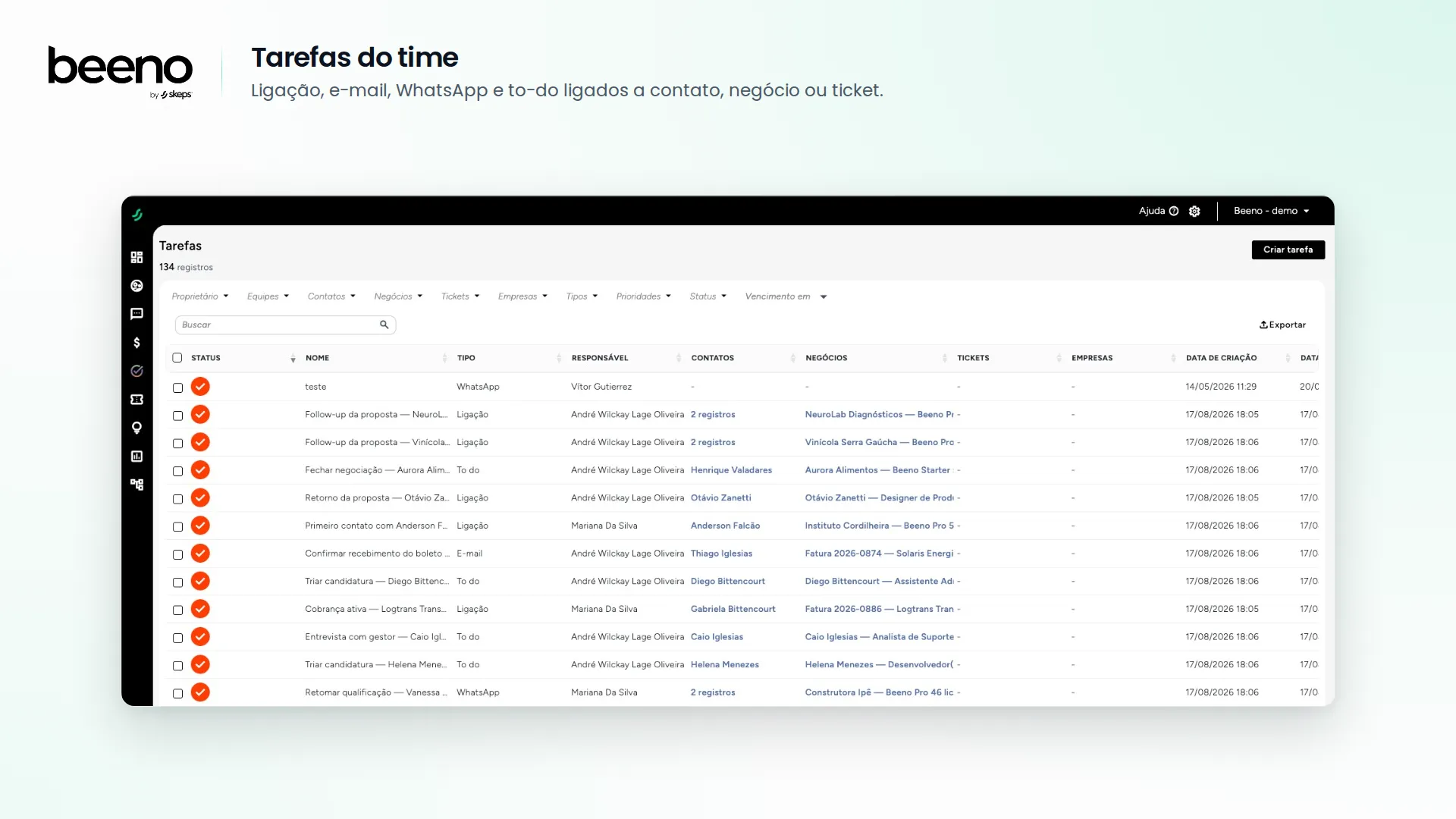Open deal link NeuroLab Diagnósticos — Beeno

point(879,415)
